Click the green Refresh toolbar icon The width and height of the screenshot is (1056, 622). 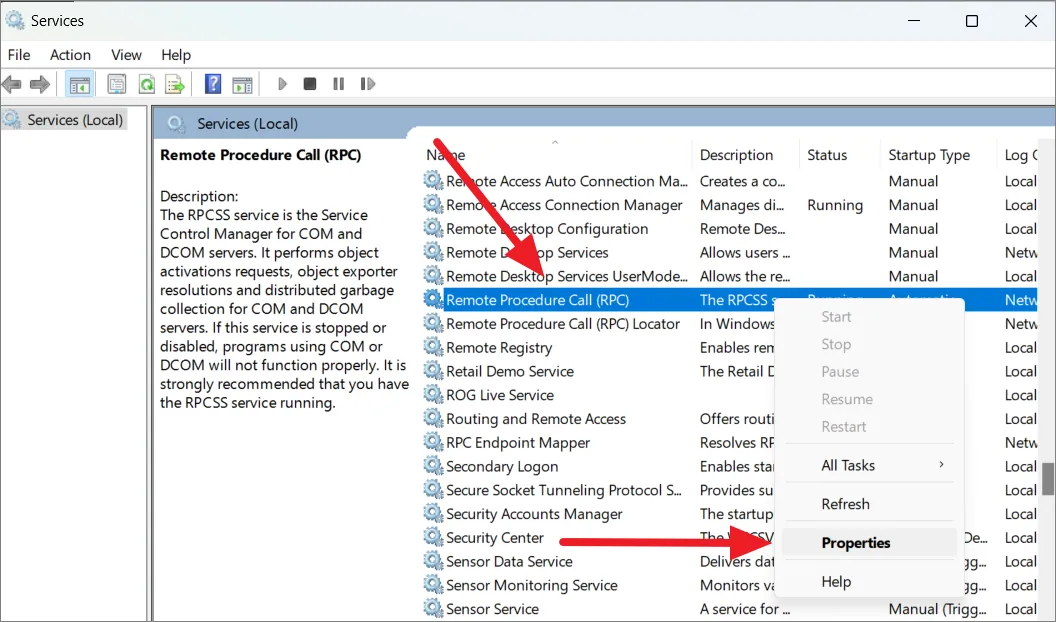pyautogui.click(x=146, y=85)
